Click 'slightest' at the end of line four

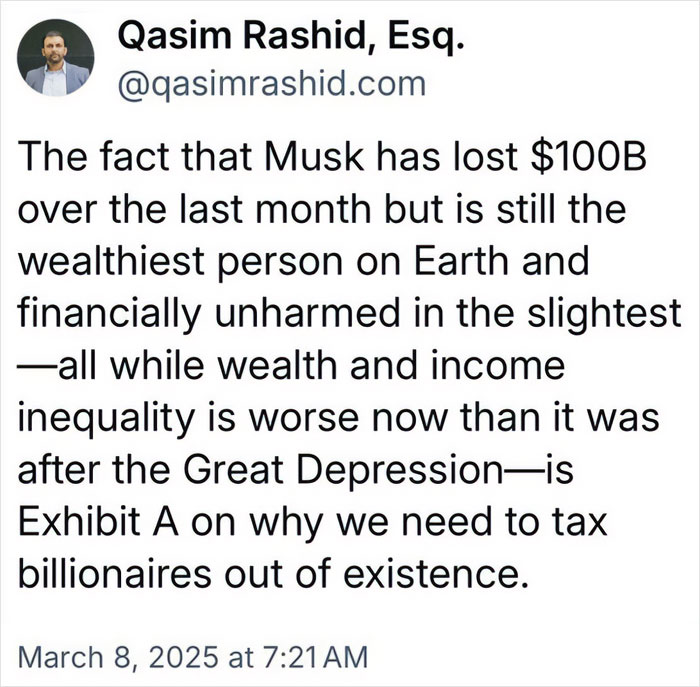pos(604,313)
